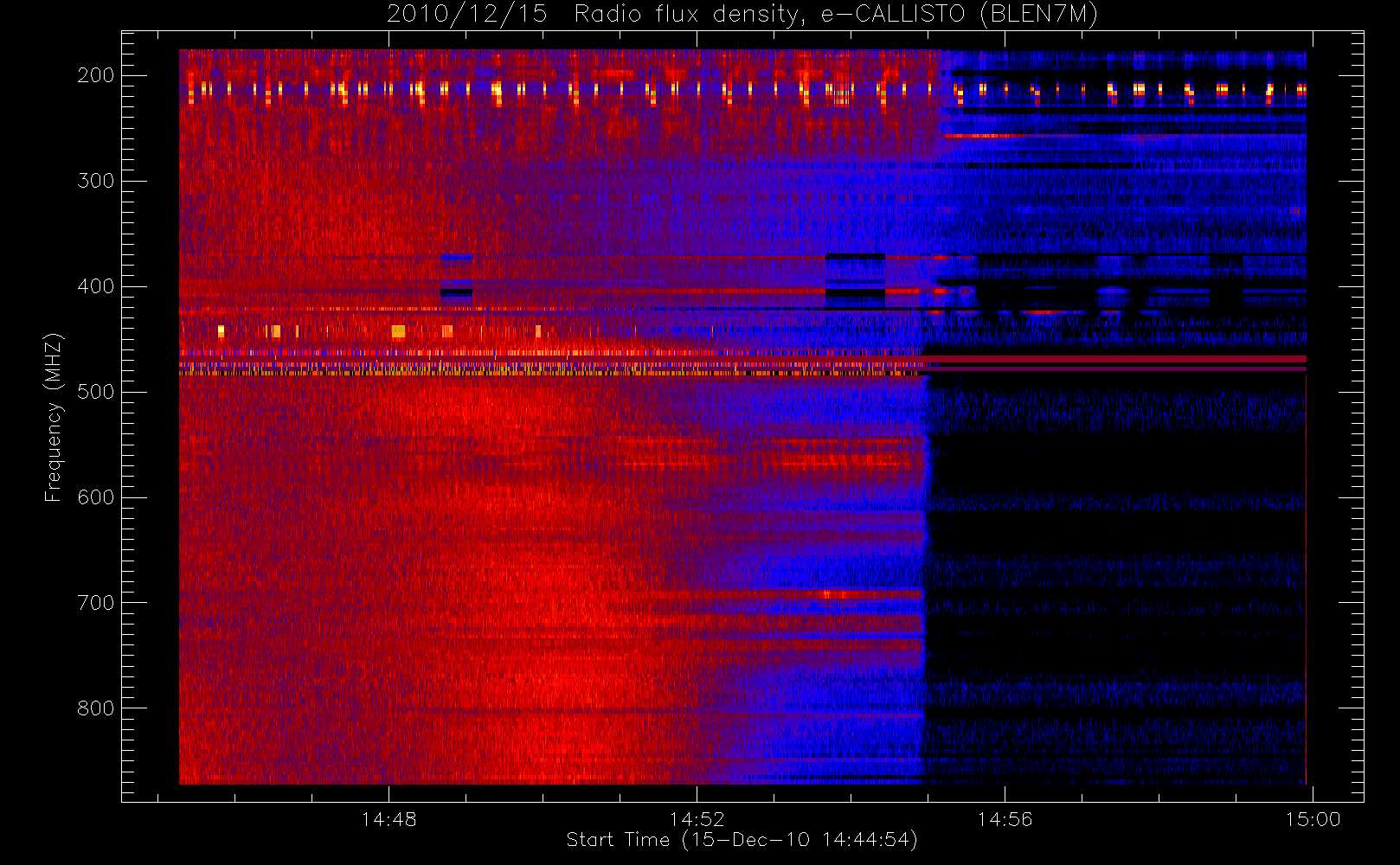The width and height of the screenshot is (1400, 865).
Task: Click the 'Frequency (MHz)' axis label
Action: (54, 417)
